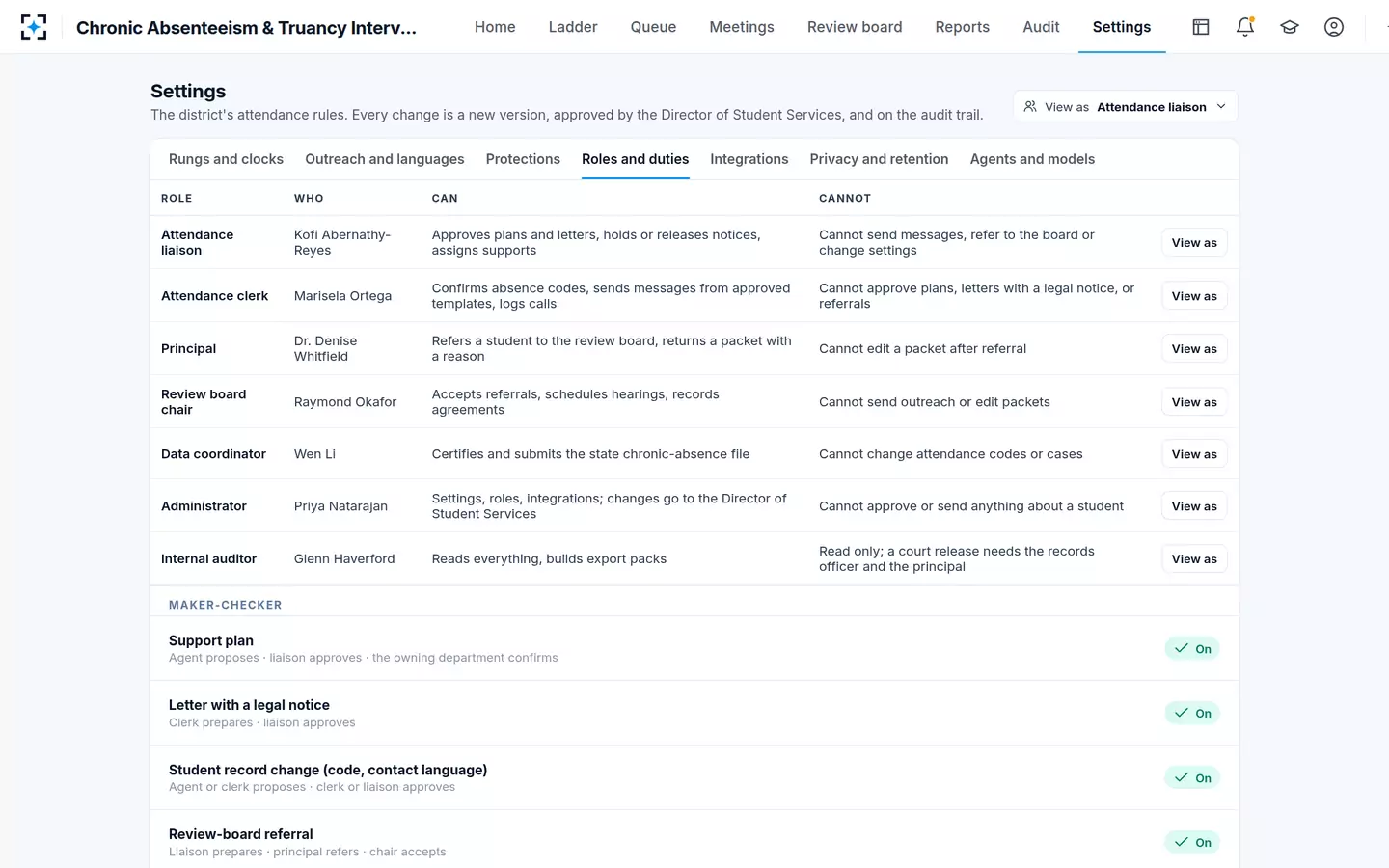
Task: Click the name Priya Natarajan
Action: tap(340, 506)
